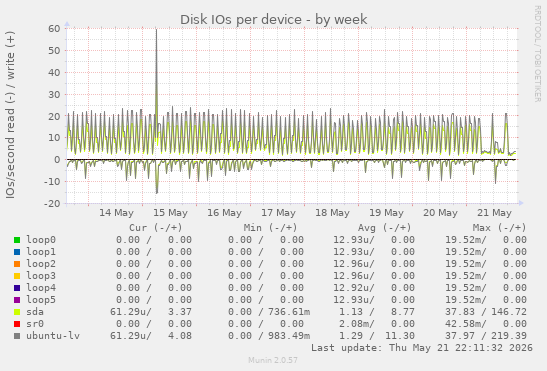Screen dimensions: 547x371
Task: Select the loop4 legend label
Action: (41, 288)
